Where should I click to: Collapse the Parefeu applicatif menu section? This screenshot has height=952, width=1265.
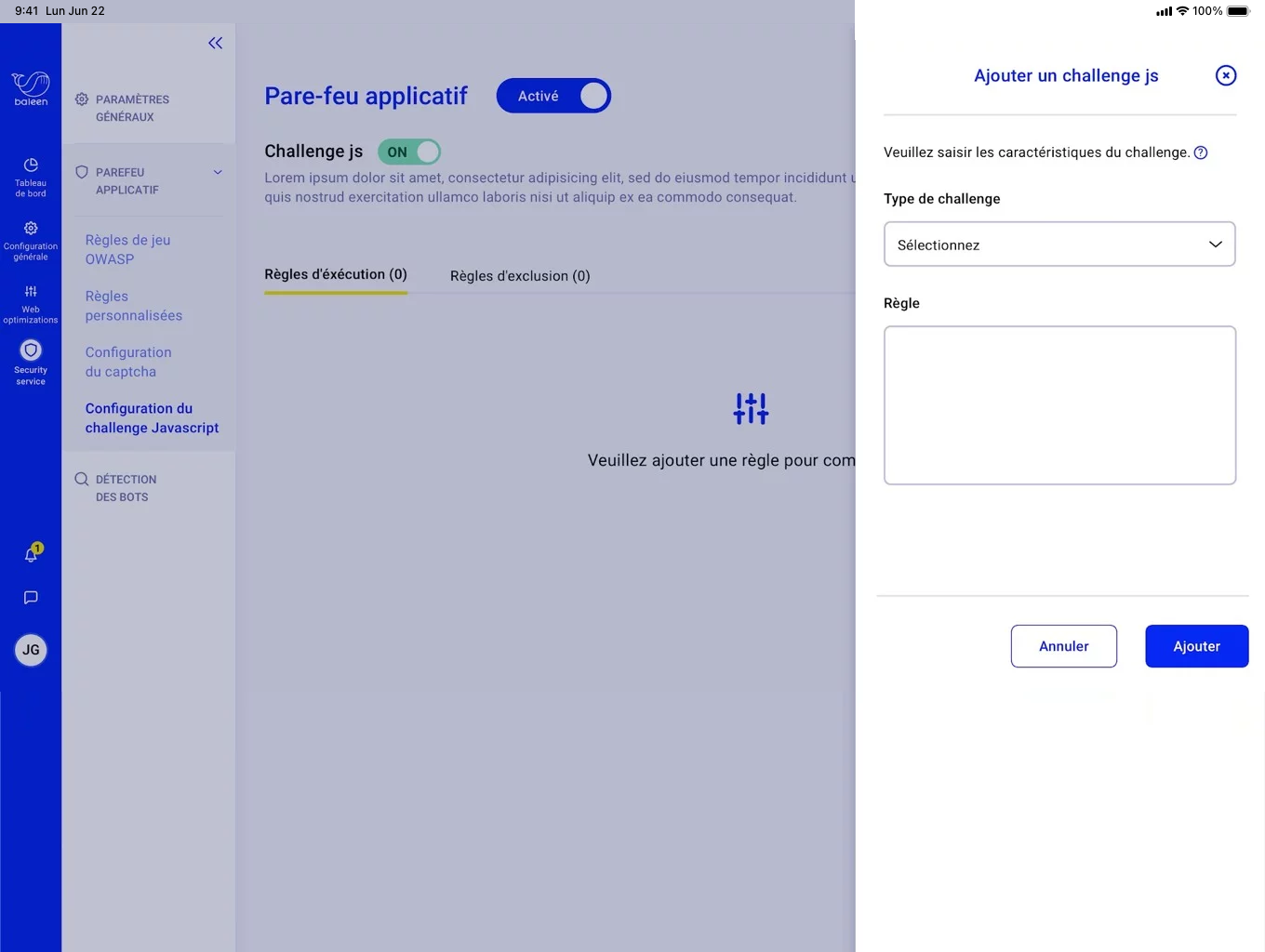point(218,172)
